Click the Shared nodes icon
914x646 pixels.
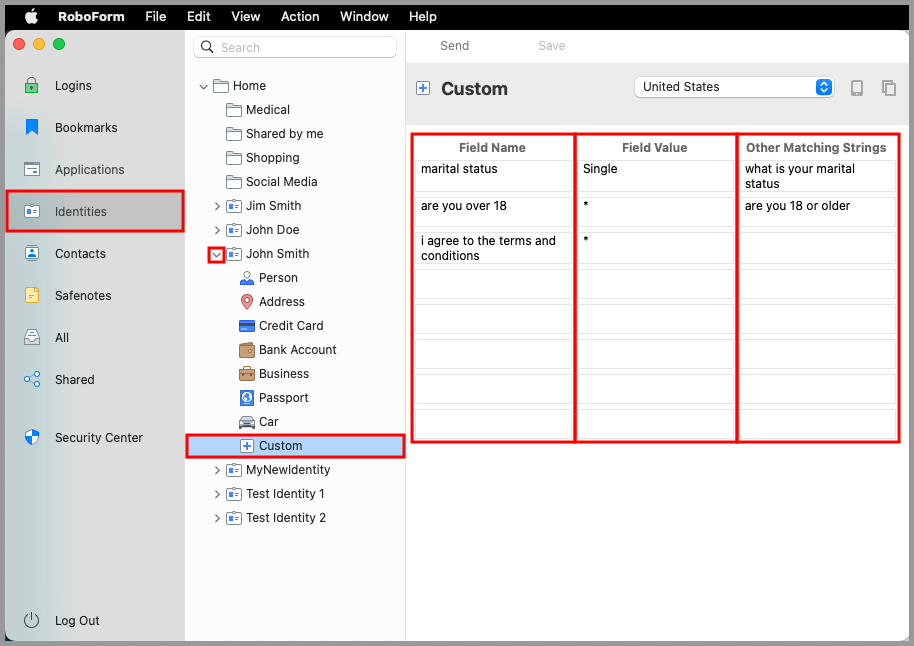coord(31,379)
